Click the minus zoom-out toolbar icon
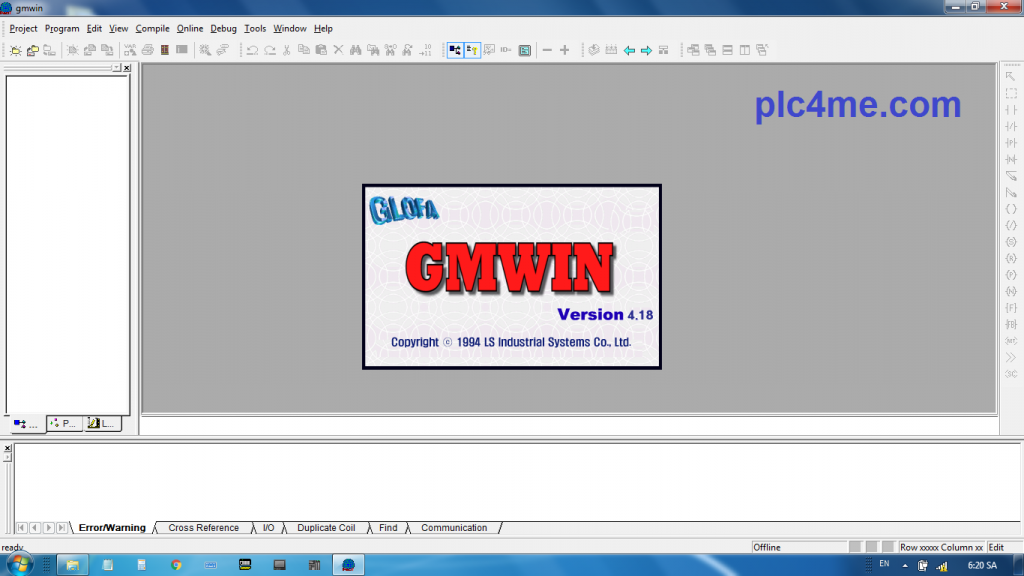Viewport: 1024px width, 576px height. 546,50
